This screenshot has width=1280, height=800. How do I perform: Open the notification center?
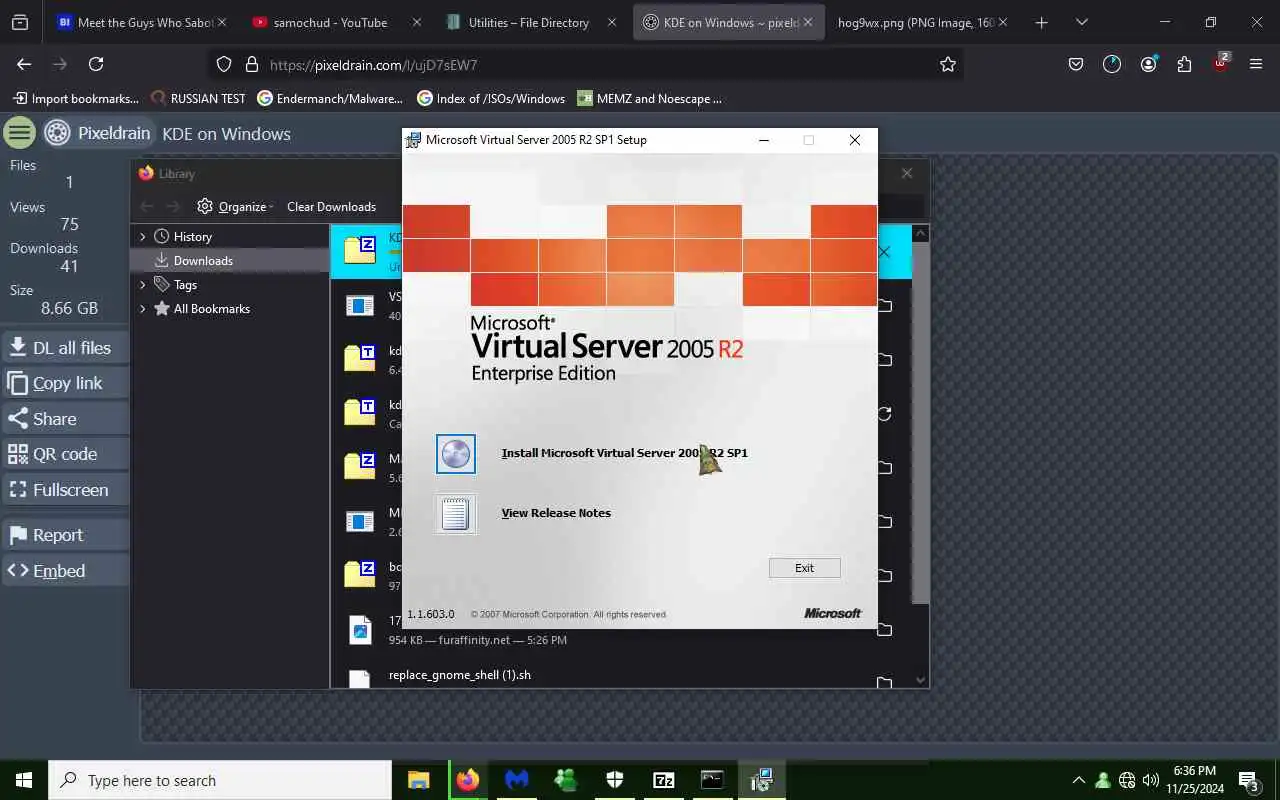coord(1249,780)
